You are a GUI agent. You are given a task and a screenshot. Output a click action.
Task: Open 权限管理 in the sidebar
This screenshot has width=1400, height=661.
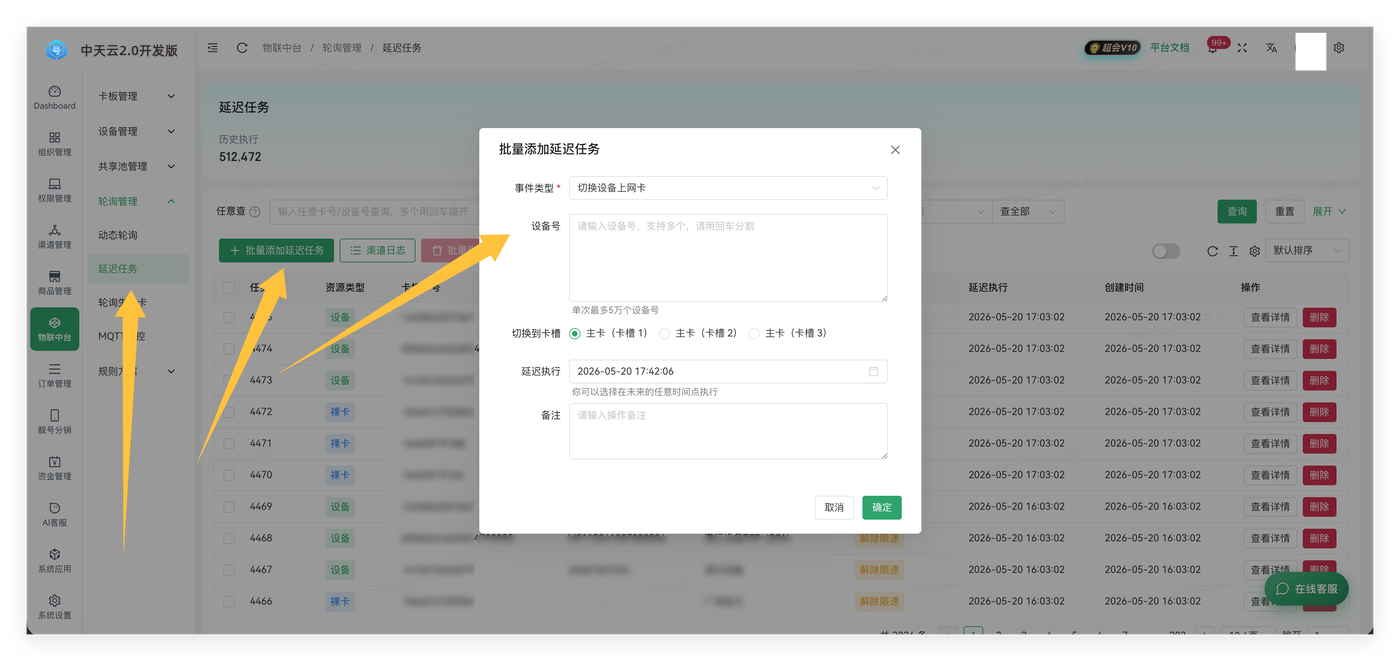point(54,190)
